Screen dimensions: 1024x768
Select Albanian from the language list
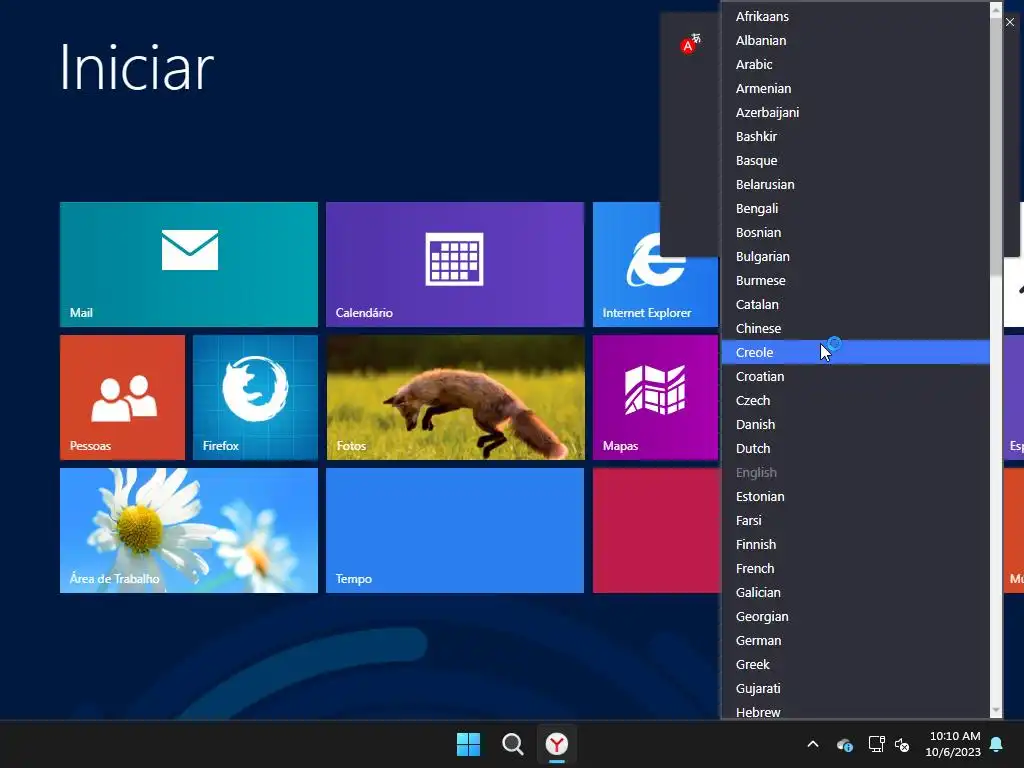(856, 40)
